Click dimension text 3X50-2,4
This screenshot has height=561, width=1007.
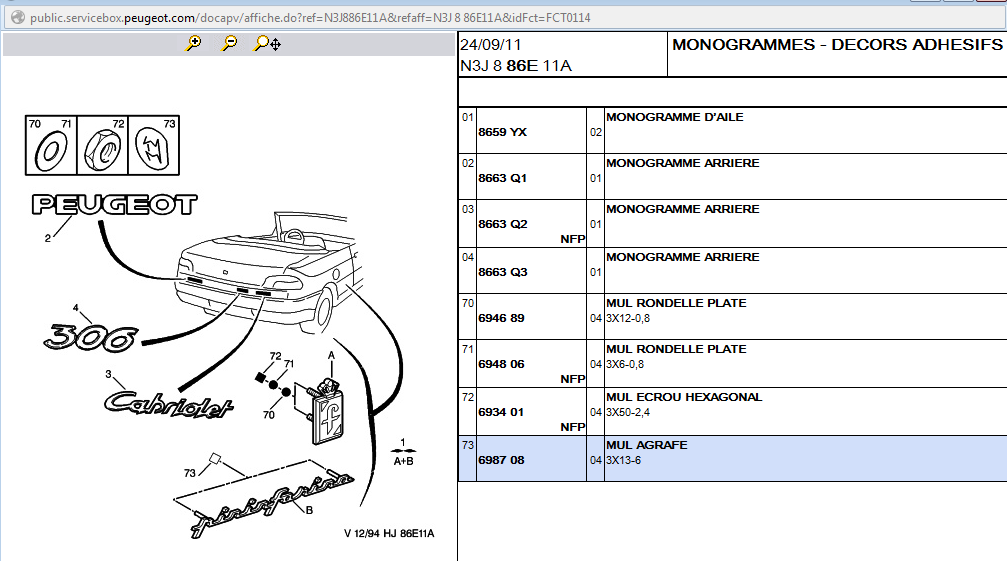click(x=627, y=412)
